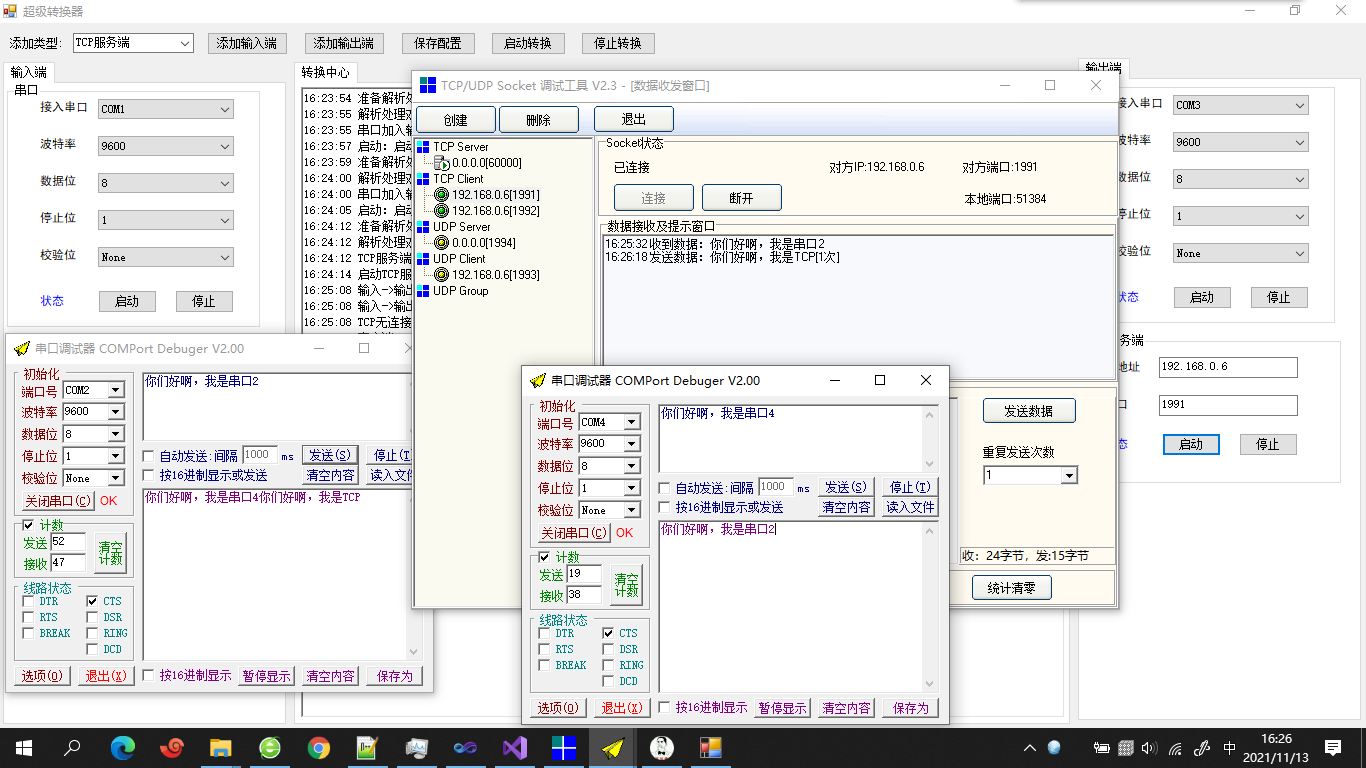Switch to 转换中心 tab
Image resolution: width=1366 pixels, height=768 pixels.
point(326,72)
